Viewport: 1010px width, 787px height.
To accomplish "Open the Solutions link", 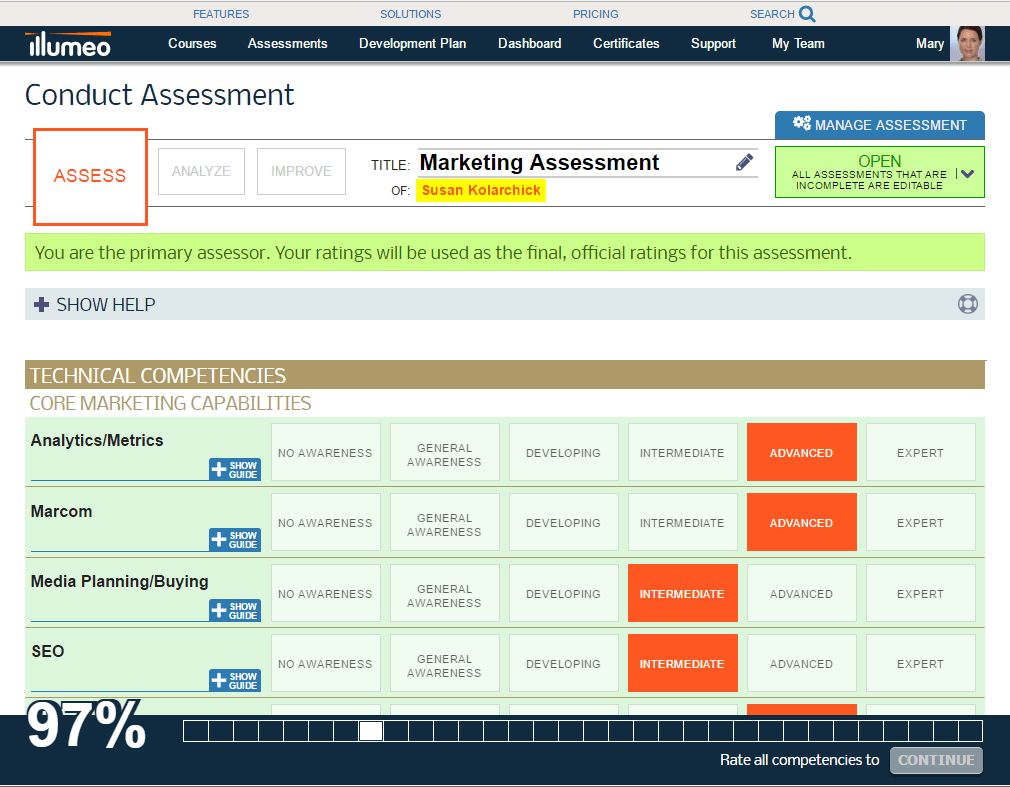I will (x=410, y=14).
